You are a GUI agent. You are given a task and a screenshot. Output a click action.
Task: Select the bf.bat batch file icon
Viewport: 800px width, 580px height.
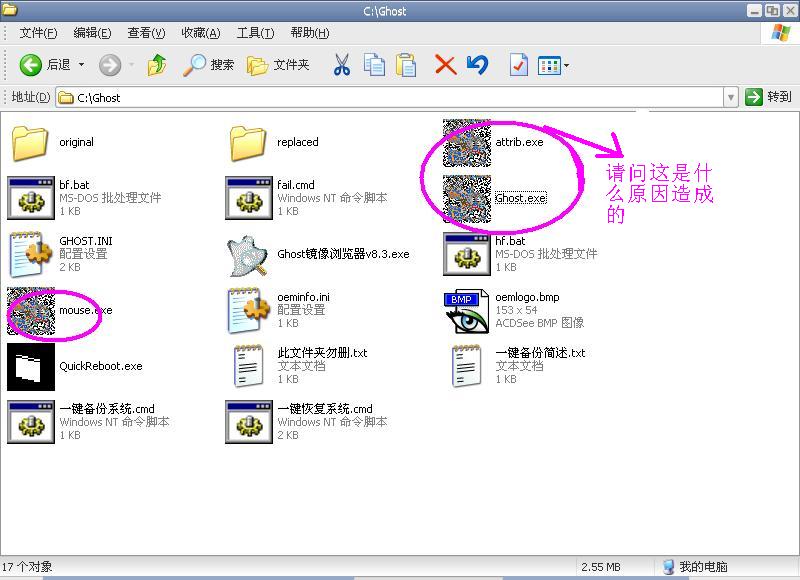click(31, 198)
